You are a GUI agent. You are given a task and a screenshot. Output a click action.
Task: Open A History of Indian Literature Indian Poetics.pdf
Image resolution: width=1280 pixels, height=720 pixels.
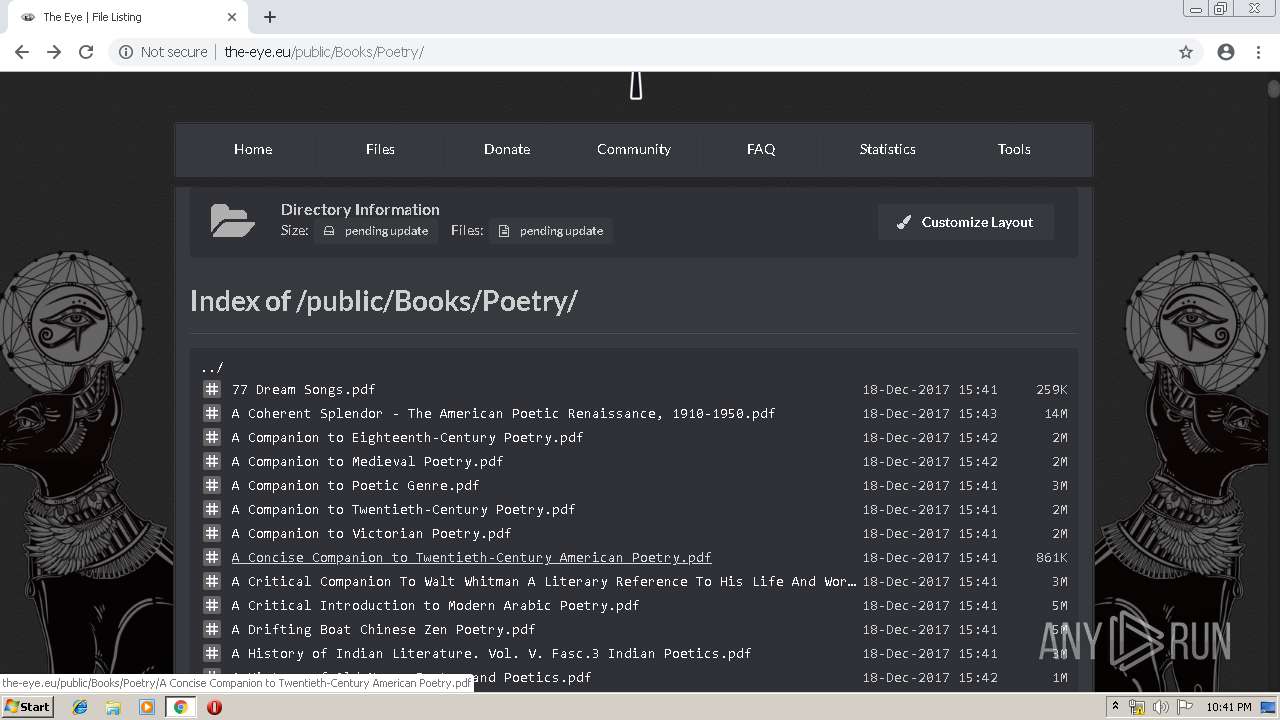491,653
